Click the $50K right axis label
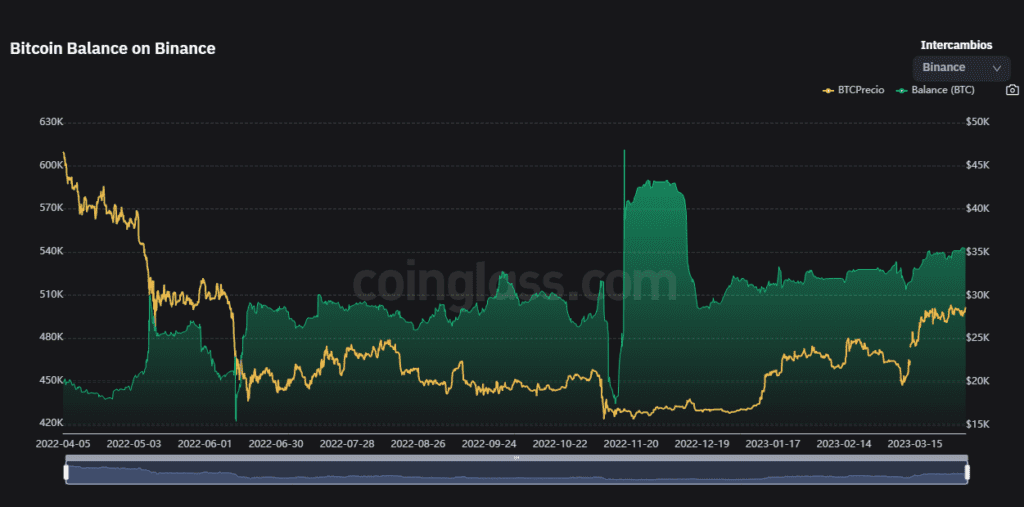1024x507 pixels. pyautogui.click(x=978, y=122)
